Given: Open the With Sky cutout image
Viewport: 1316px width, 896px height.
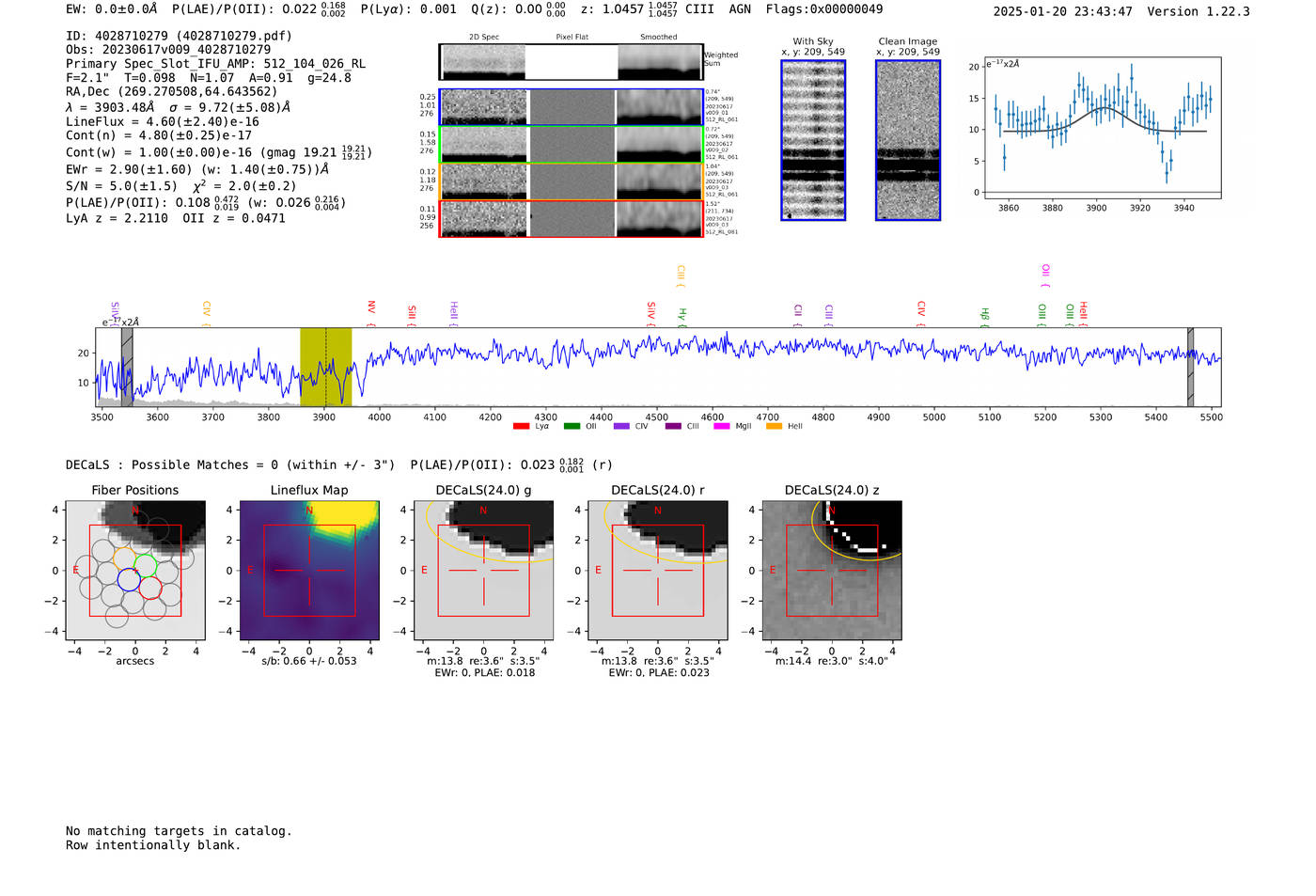Looking at the screenshot, I should click(813, 140).
